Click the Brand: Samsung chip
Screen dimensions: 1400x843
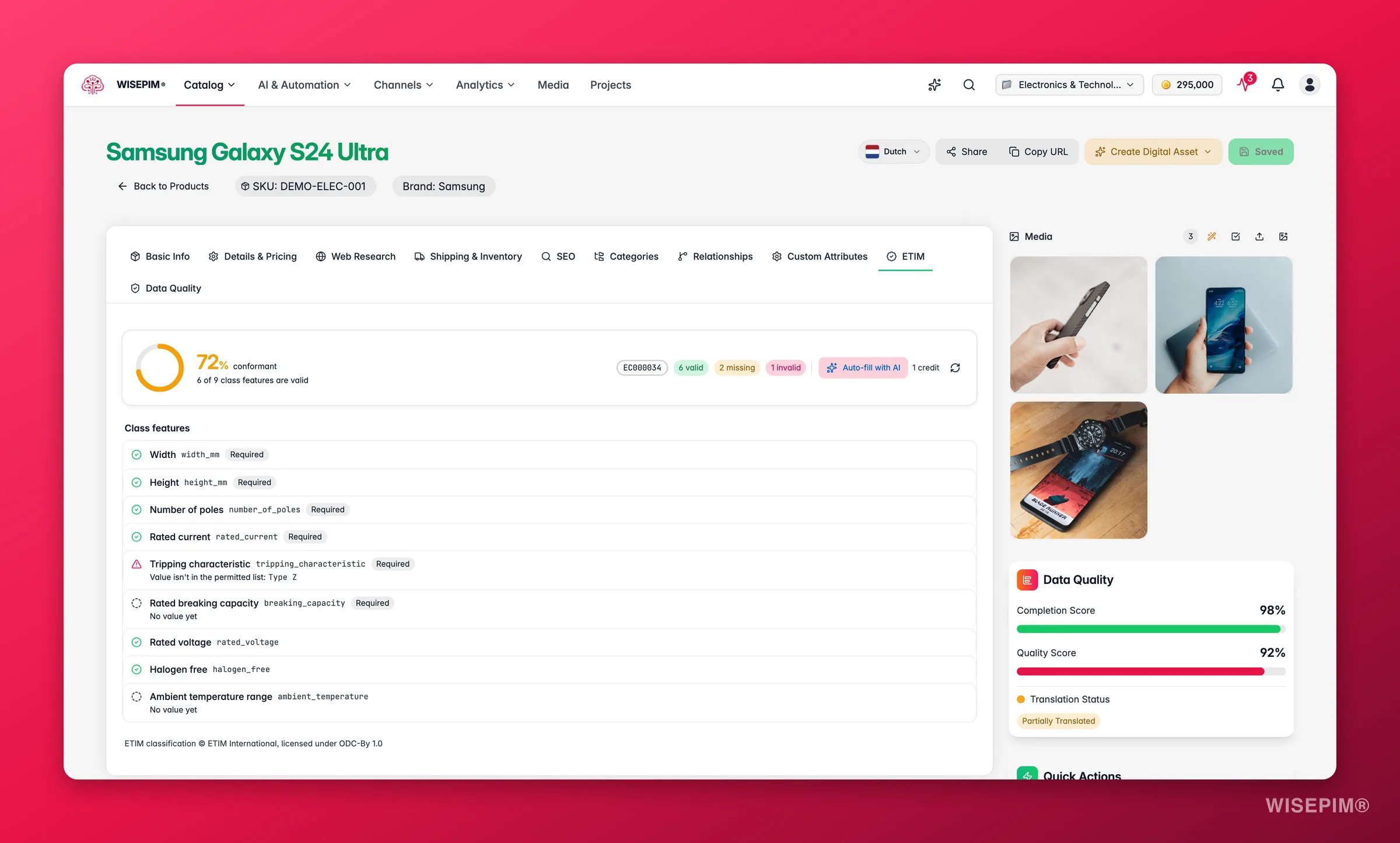[x=443, y=186]
